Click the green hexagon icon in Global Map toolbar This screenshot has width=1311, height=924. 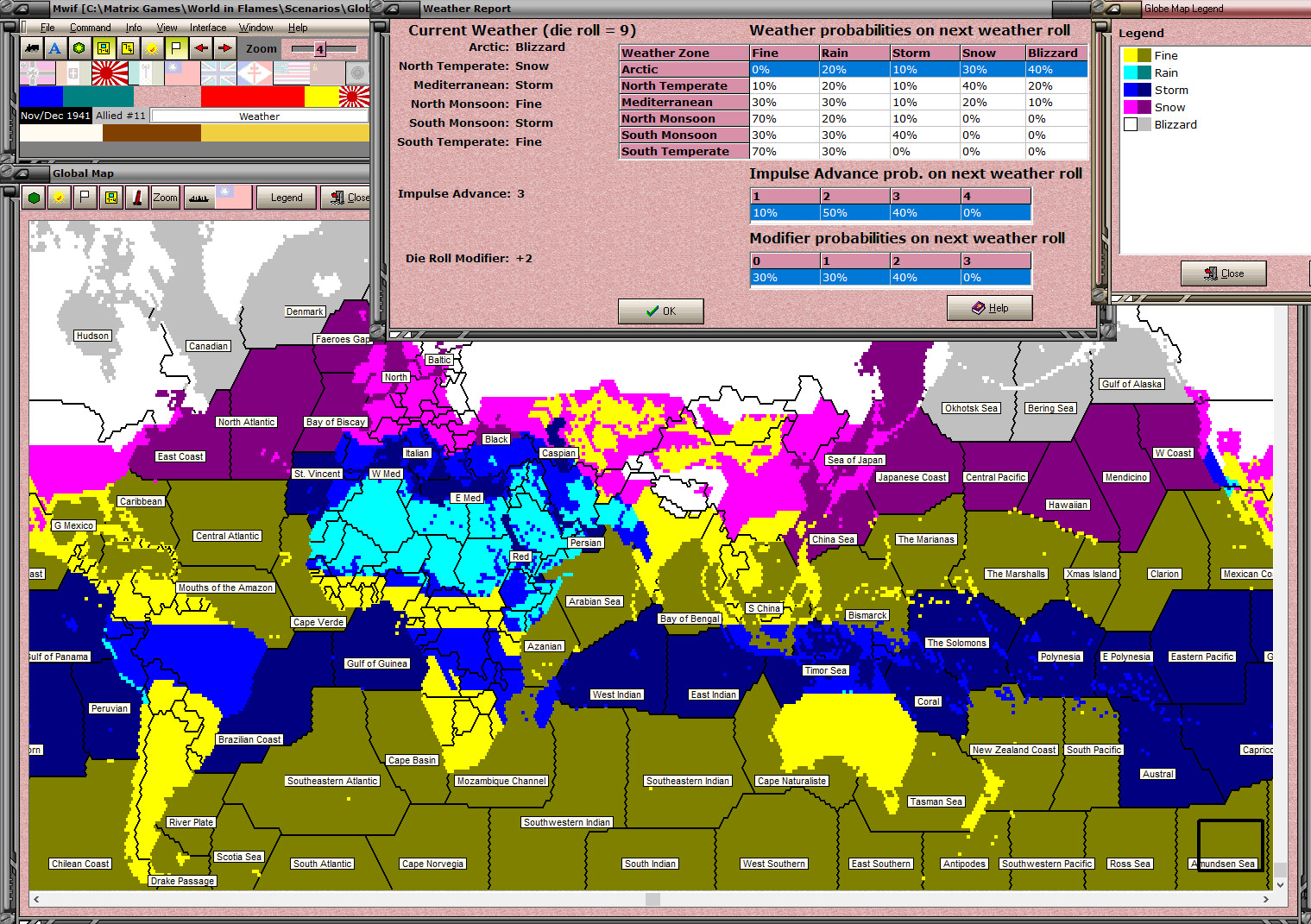(x=34, y=198)
